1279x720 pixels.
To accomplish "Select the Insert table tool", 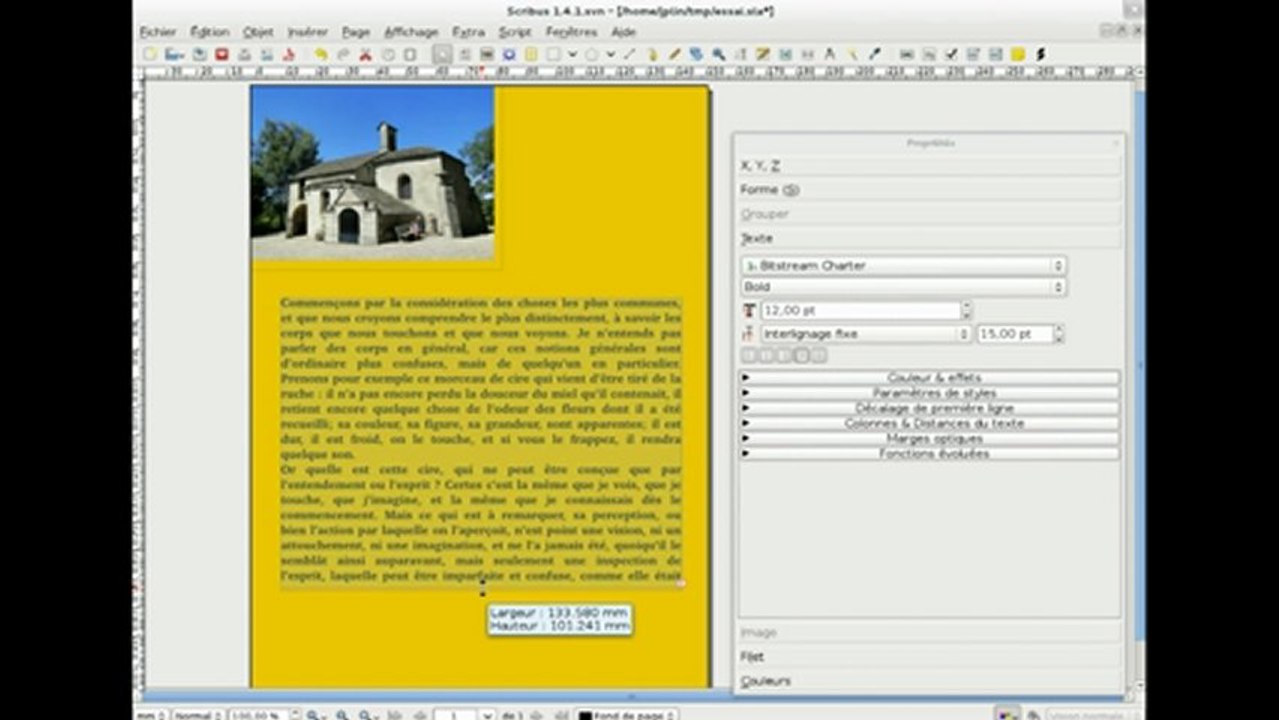I will [530, 54].
